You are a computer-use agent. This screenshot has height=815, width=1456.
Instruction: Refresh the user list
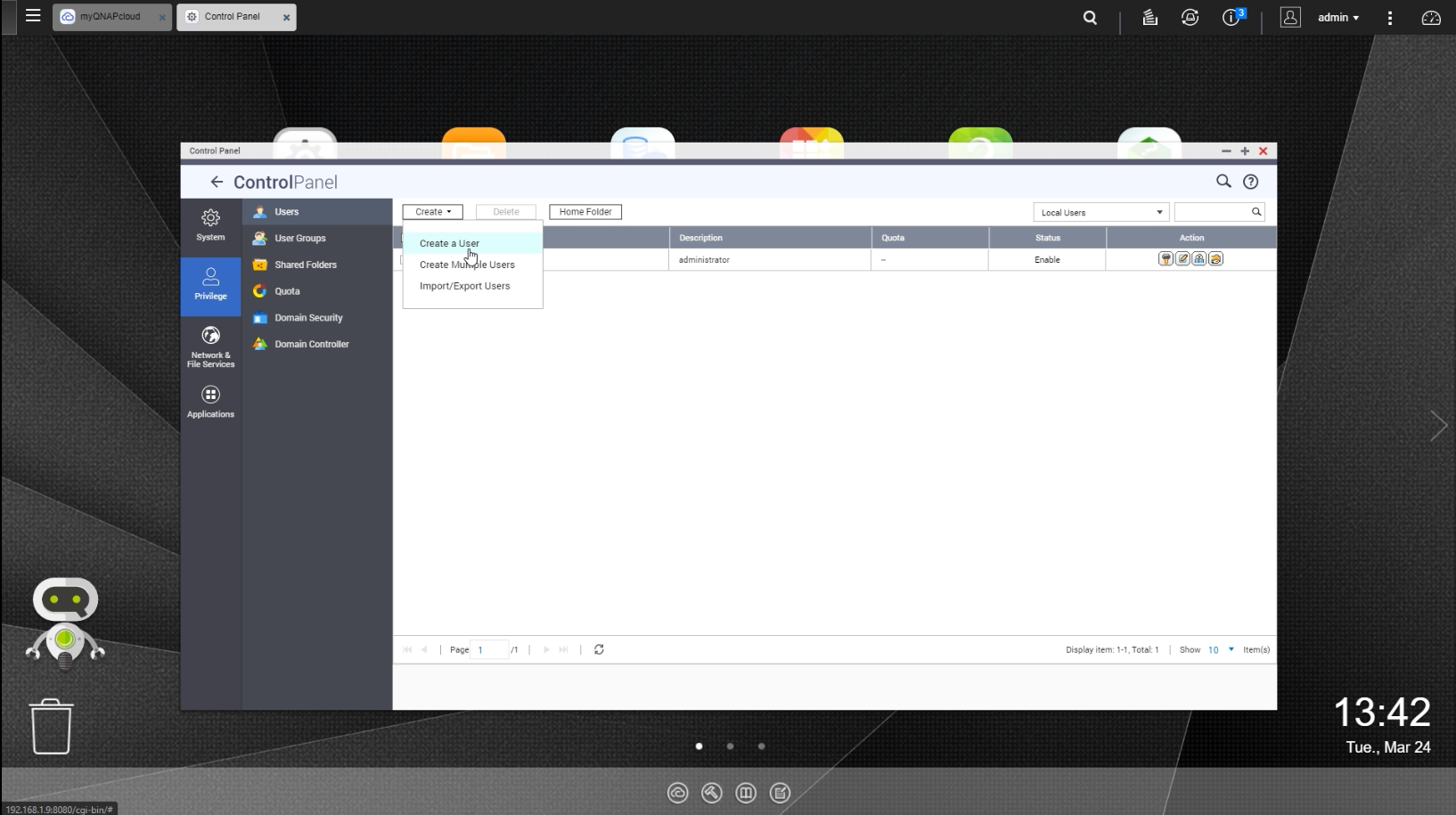click(599, 649)
